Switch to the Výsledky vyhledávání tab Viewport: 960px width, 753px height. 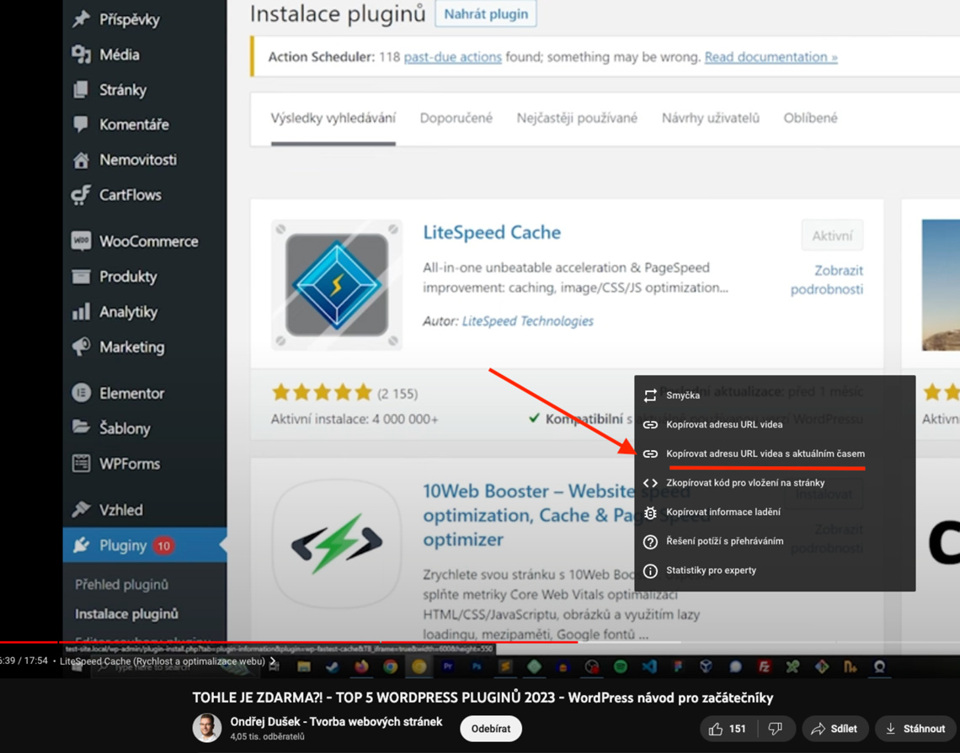333,118
